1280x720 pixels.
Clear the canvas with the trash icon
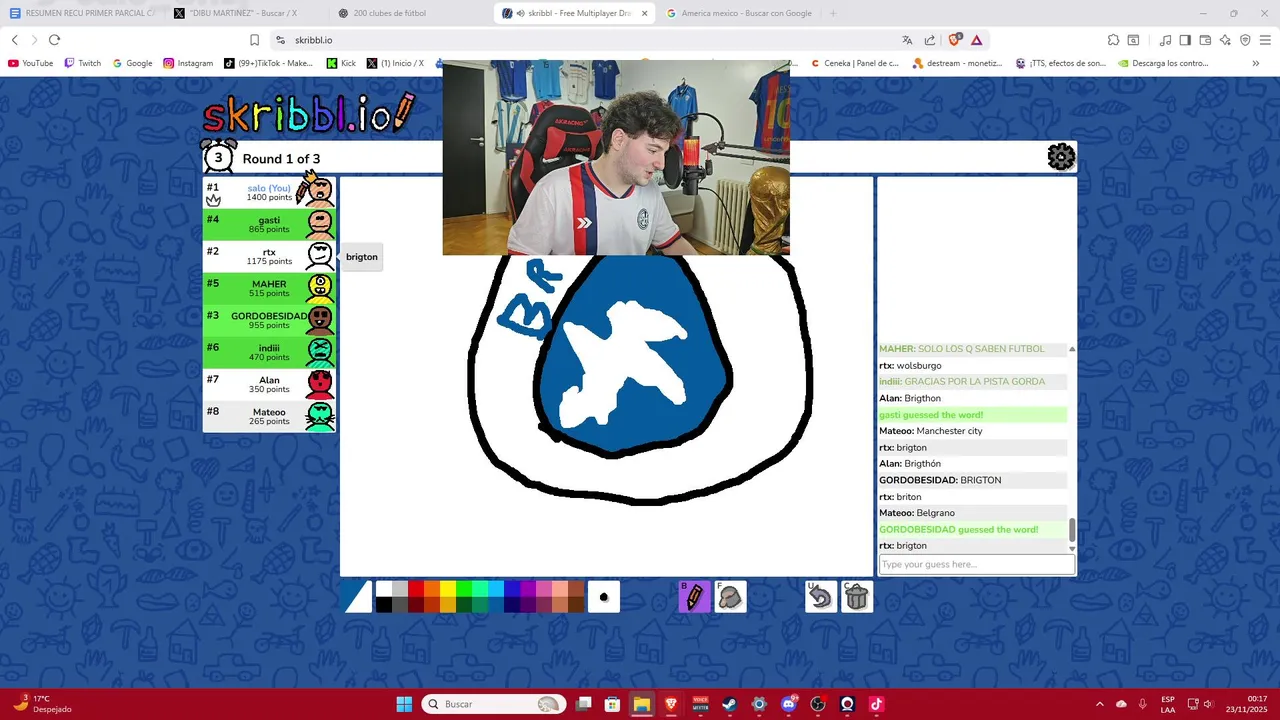(x=857, y=597)
